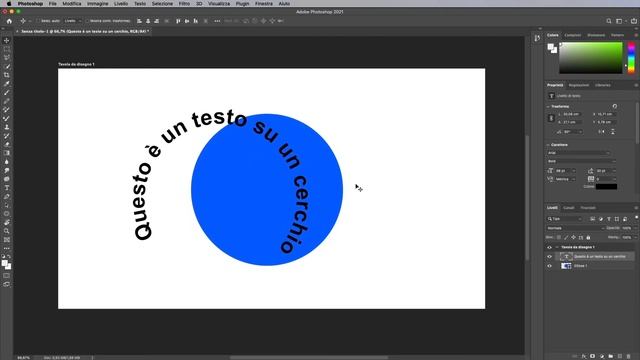Toggle the layer filter on/off switch
The width and height of the screenshot is (640, 360).
(x=636, y=218)
